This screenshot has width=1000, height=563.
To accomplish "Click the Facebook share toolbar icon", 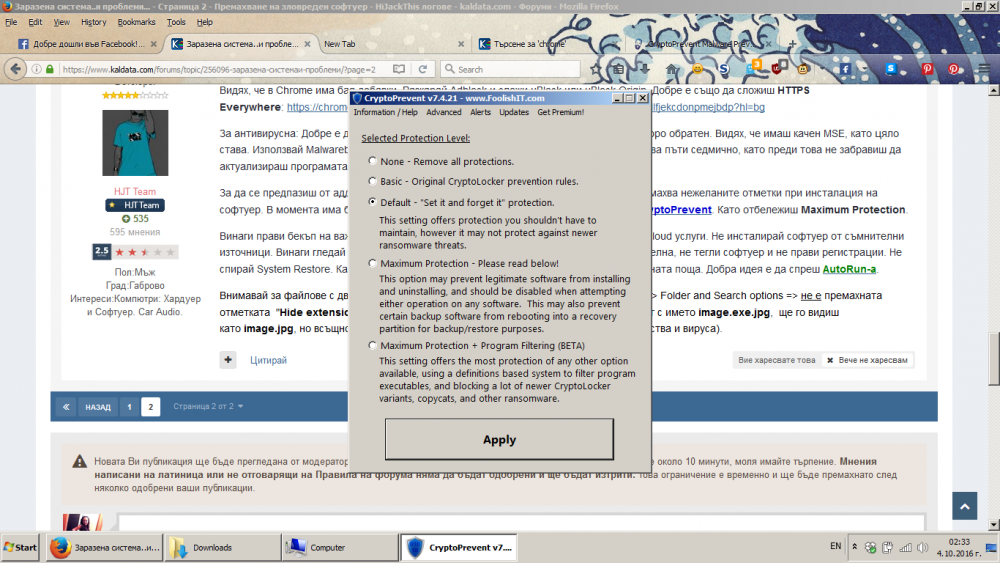I will (x=846, y=69).
